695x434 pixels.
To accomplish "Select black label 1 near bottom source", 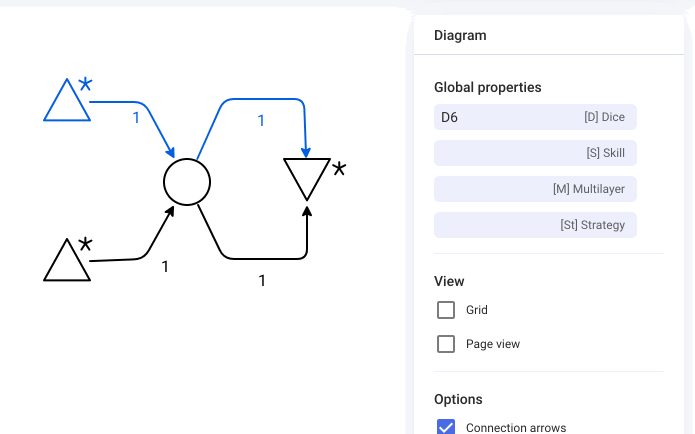I will (165, 266).
